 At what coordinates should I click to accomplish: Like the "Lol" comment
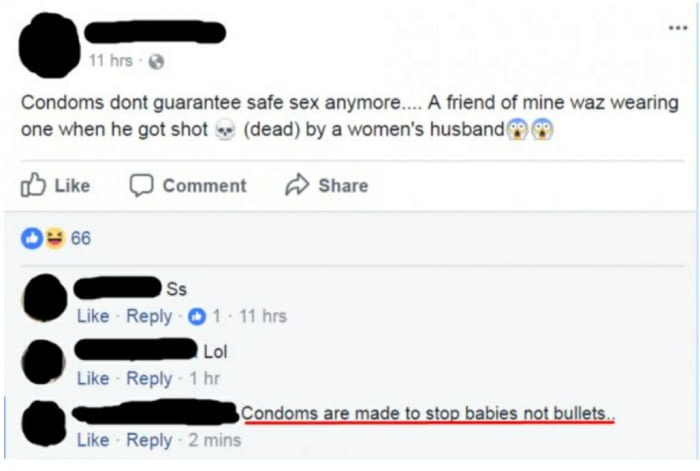[x=93, y=379]
